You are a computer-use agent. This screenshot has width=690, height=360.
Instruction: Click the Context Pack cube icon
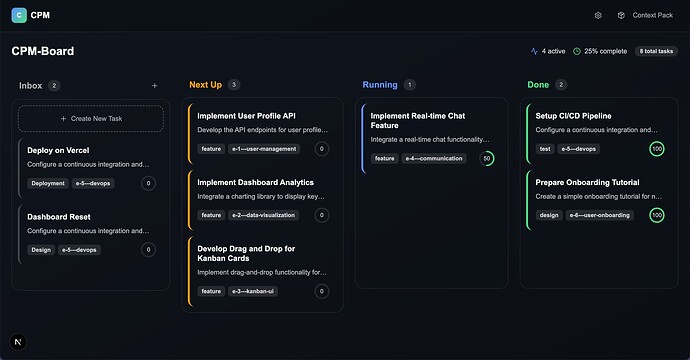click(x=621, y=15)
